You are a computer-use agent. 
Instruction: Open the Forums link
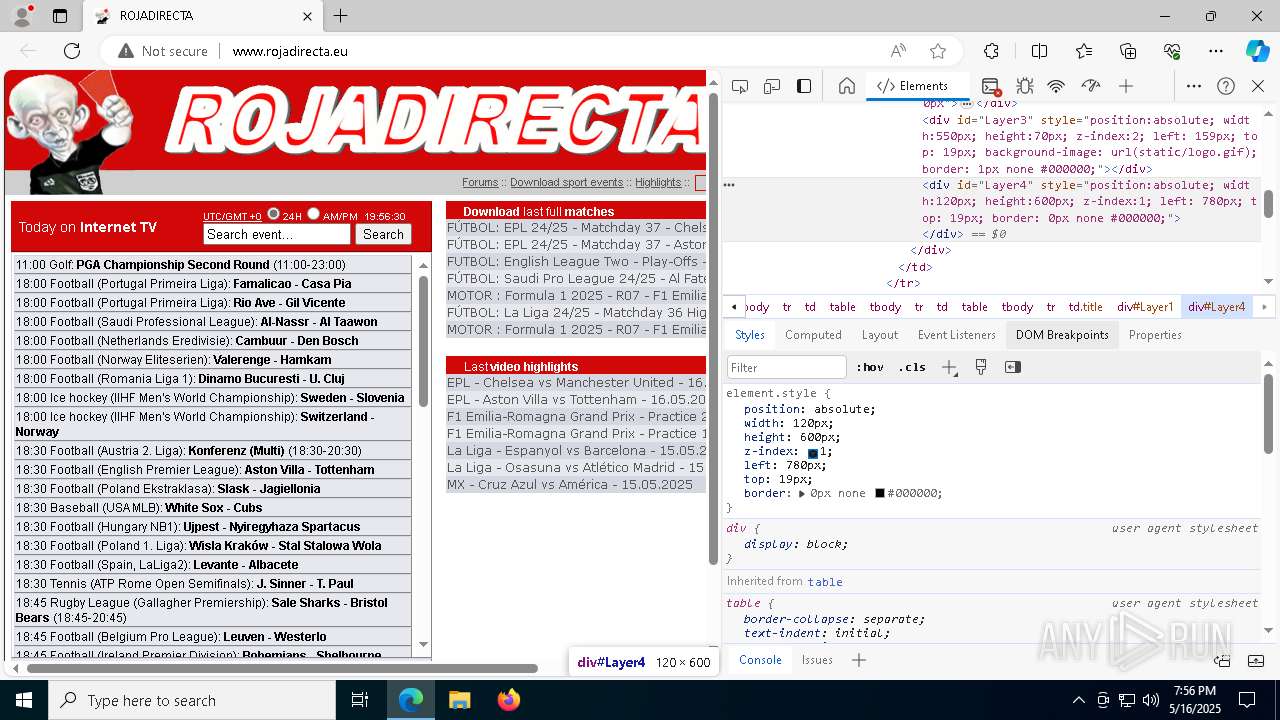[480, 182]
